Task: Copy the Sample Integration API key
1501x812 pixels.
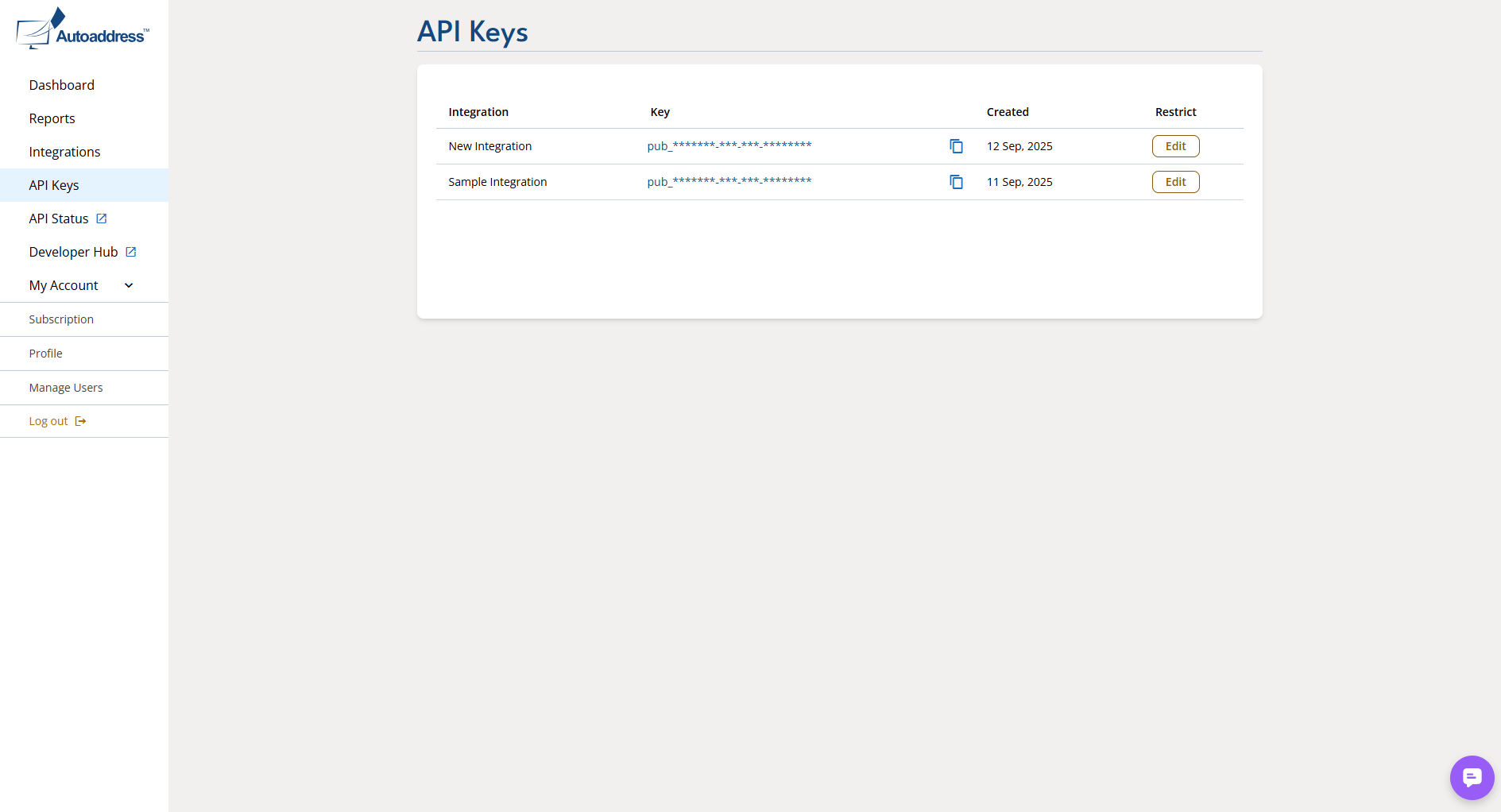Action: coord(956,182)
